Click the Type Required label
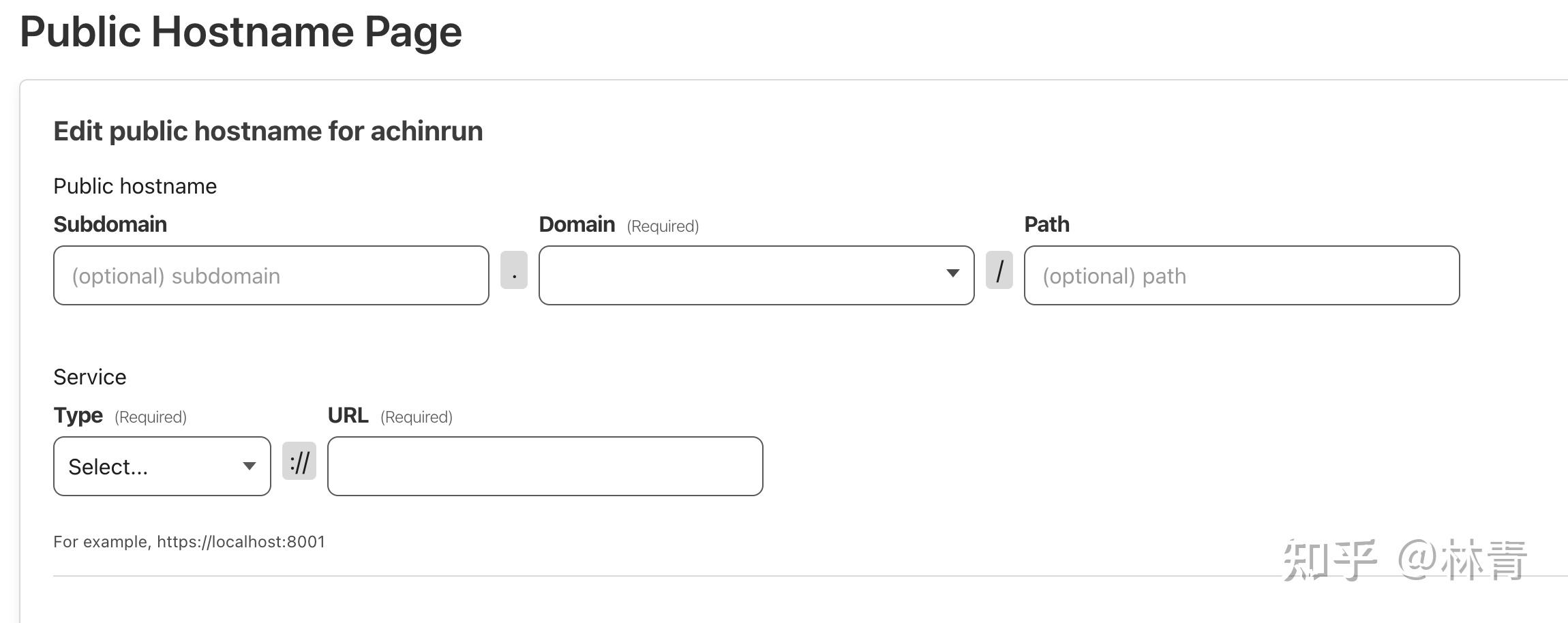This screenshot has height=623, width=1568. [120, 415]
